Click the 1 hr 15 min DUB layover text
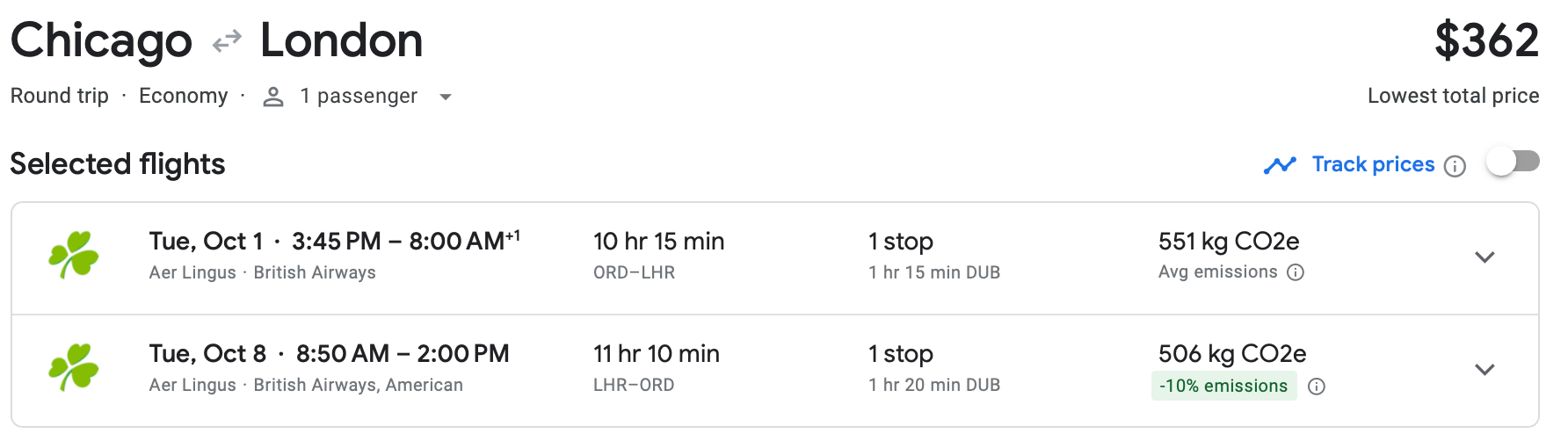 pyautogui.click(x=934, y=272)
